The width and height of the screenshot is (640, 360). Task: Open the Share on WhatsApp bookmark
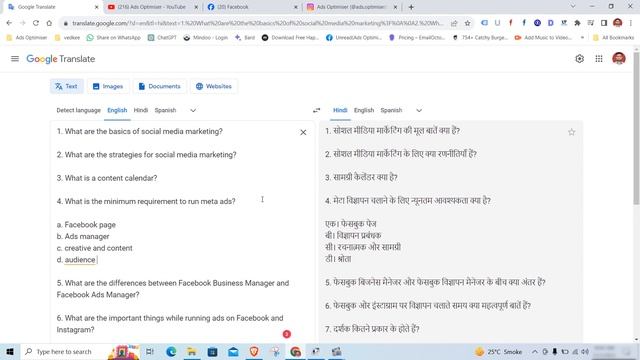[x=114, y=38]
